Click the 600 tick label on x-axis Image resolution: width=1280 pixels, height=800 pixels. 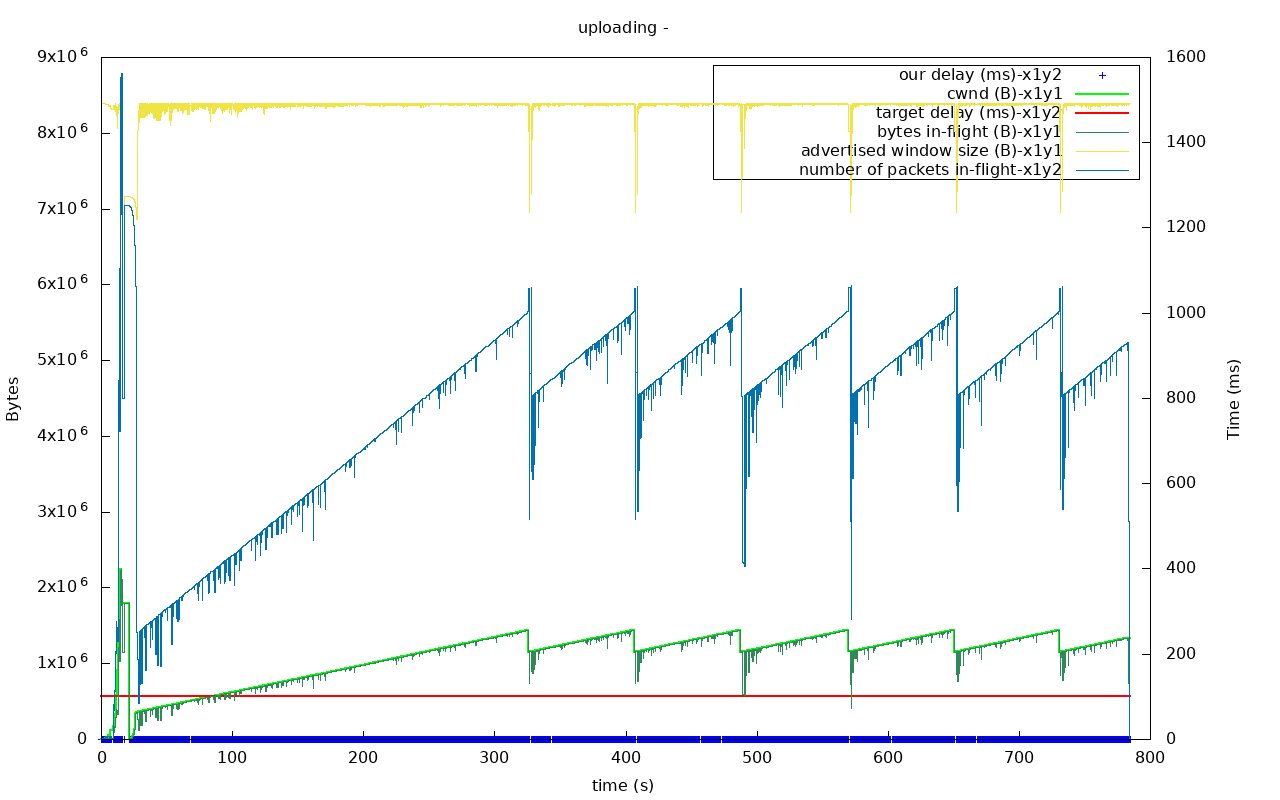point(888,758)
